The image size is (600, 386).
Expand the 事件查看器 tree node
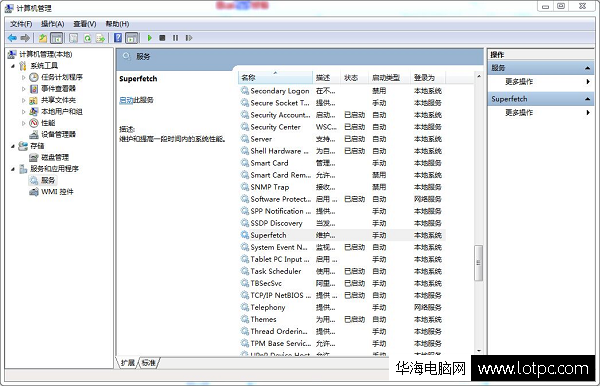coord(23,89)
